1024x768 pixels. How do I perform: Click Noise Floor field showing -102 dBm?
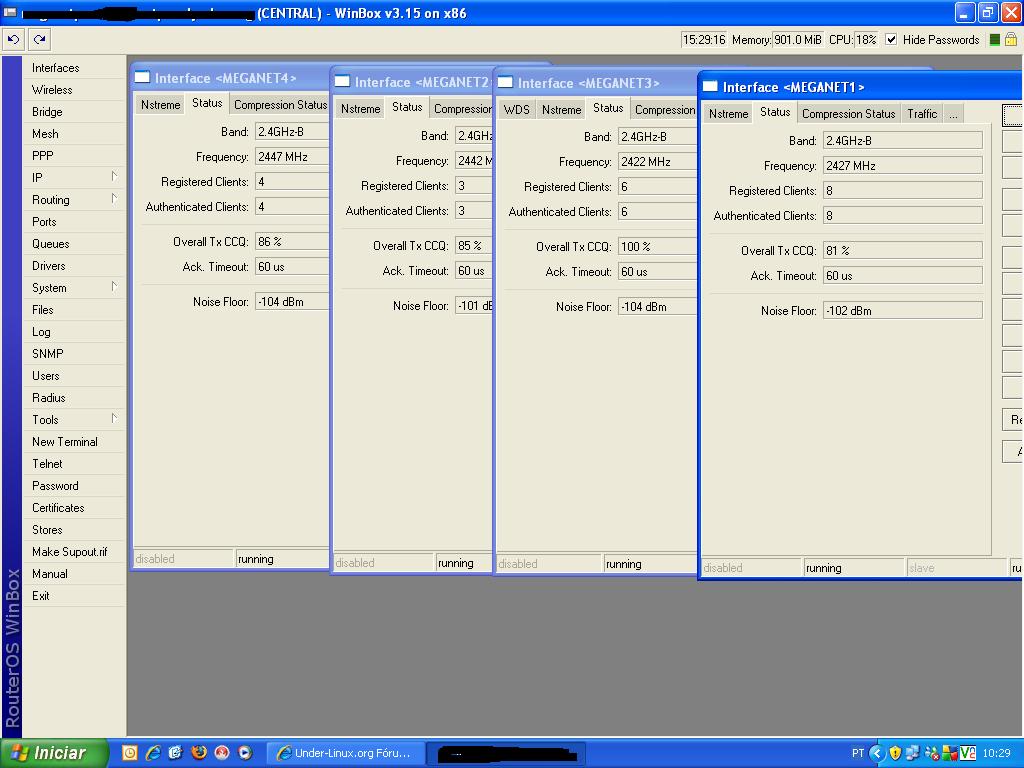(x=903, y=311)
